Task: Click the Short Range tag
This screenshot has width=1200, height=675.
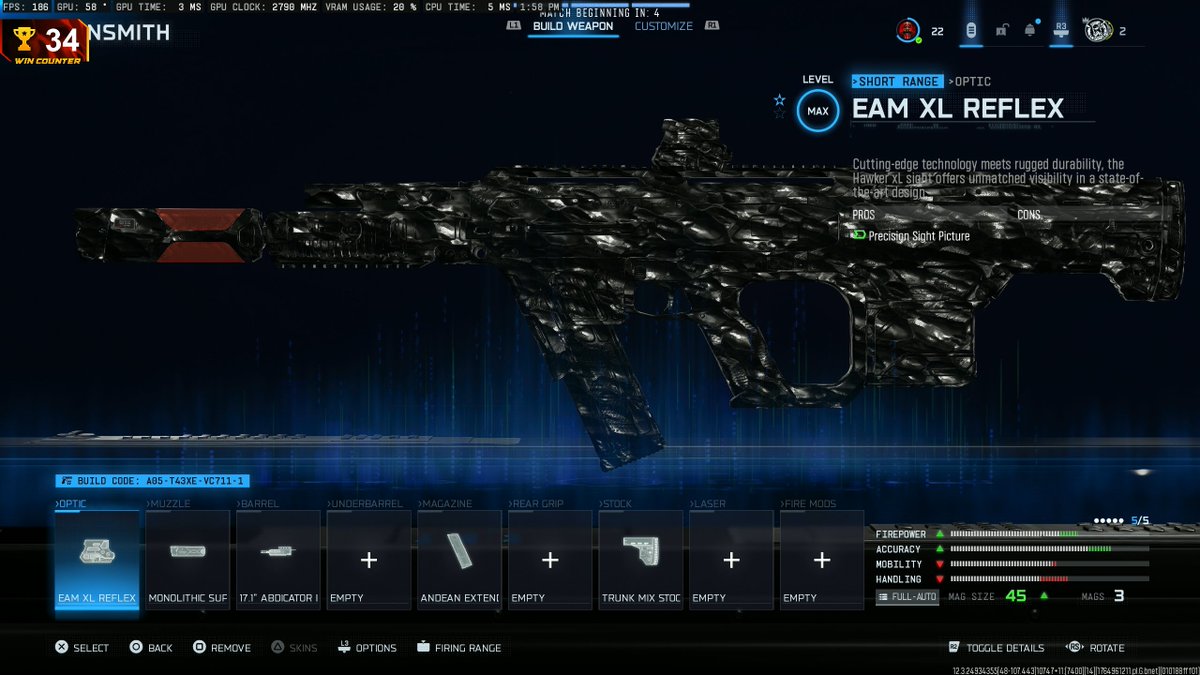Action: coord(897,81)
